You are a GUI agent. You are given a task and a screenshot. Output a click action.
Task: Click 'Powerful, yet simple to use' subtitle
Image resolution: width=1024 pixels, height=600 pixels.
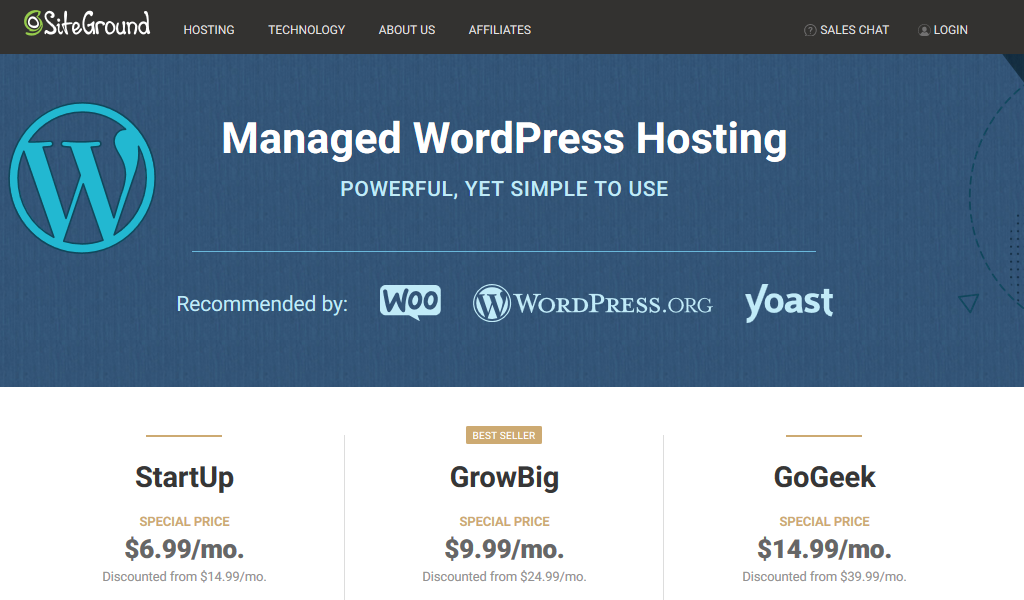[x=504, y=189]
